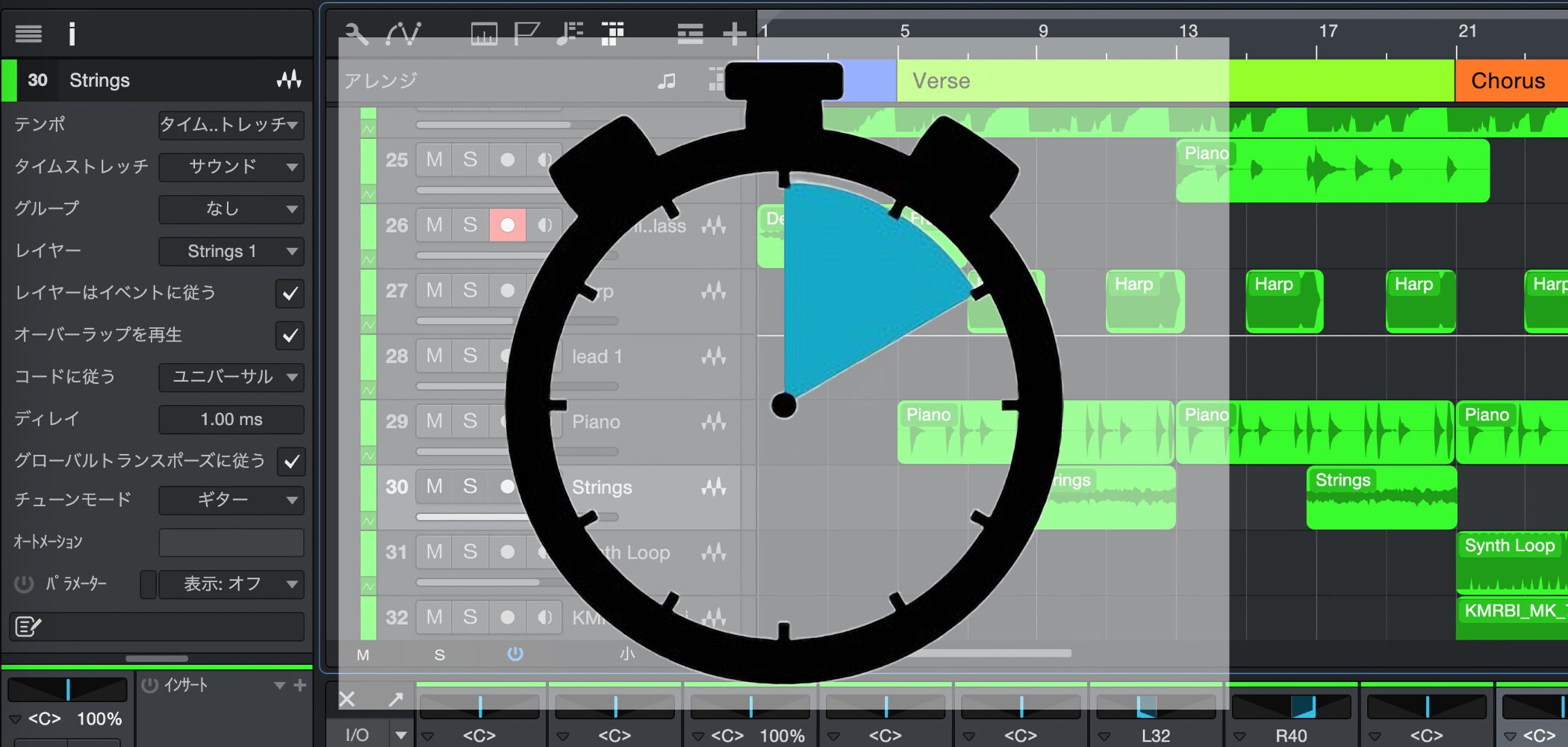Mute track 25

(434, 159)
